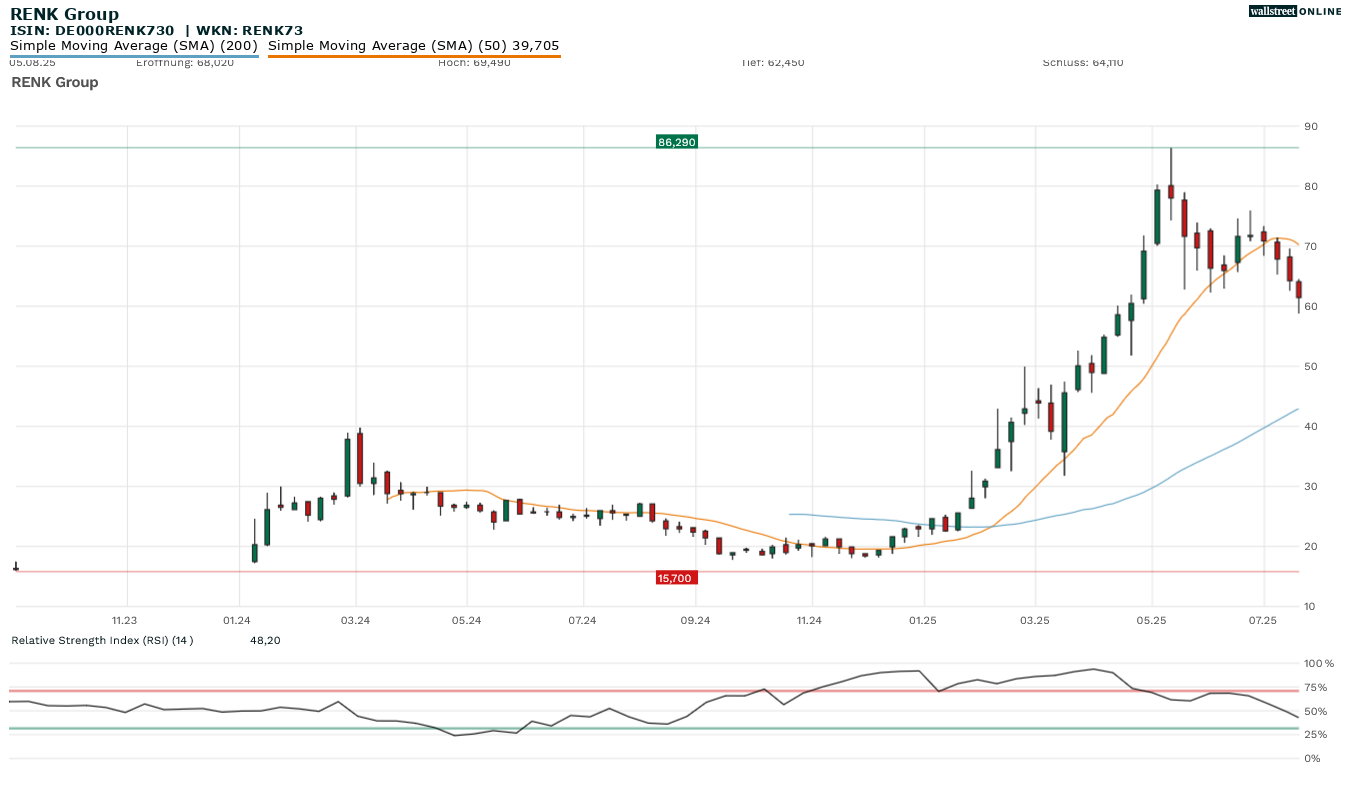Click the green 86,290 high price label
This screenshot has width=1349, height=786.
pos(676,142)
